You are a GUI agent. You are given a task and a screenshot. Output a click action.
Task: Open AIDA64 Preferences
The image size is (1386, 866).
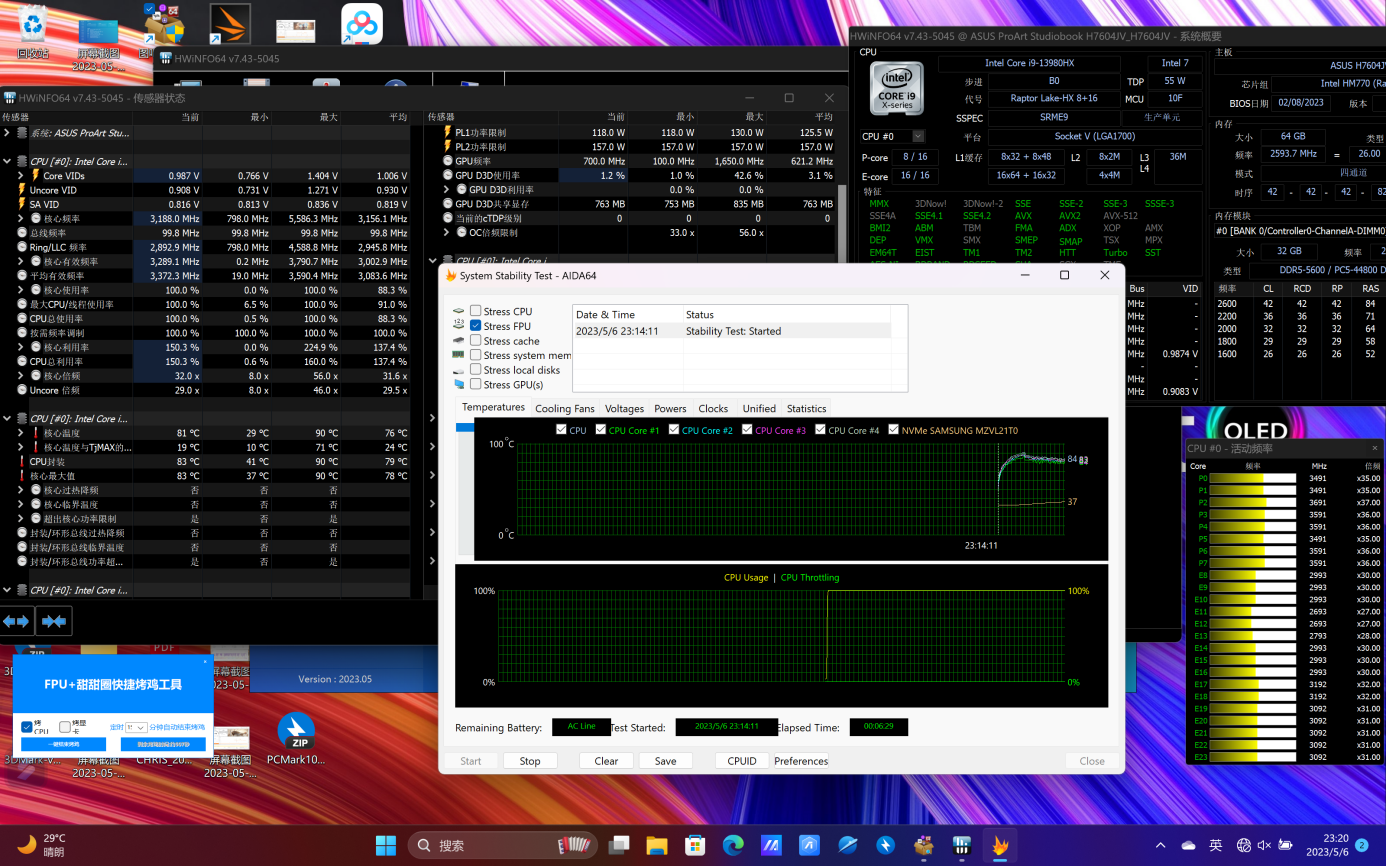(x=801, y=761)
